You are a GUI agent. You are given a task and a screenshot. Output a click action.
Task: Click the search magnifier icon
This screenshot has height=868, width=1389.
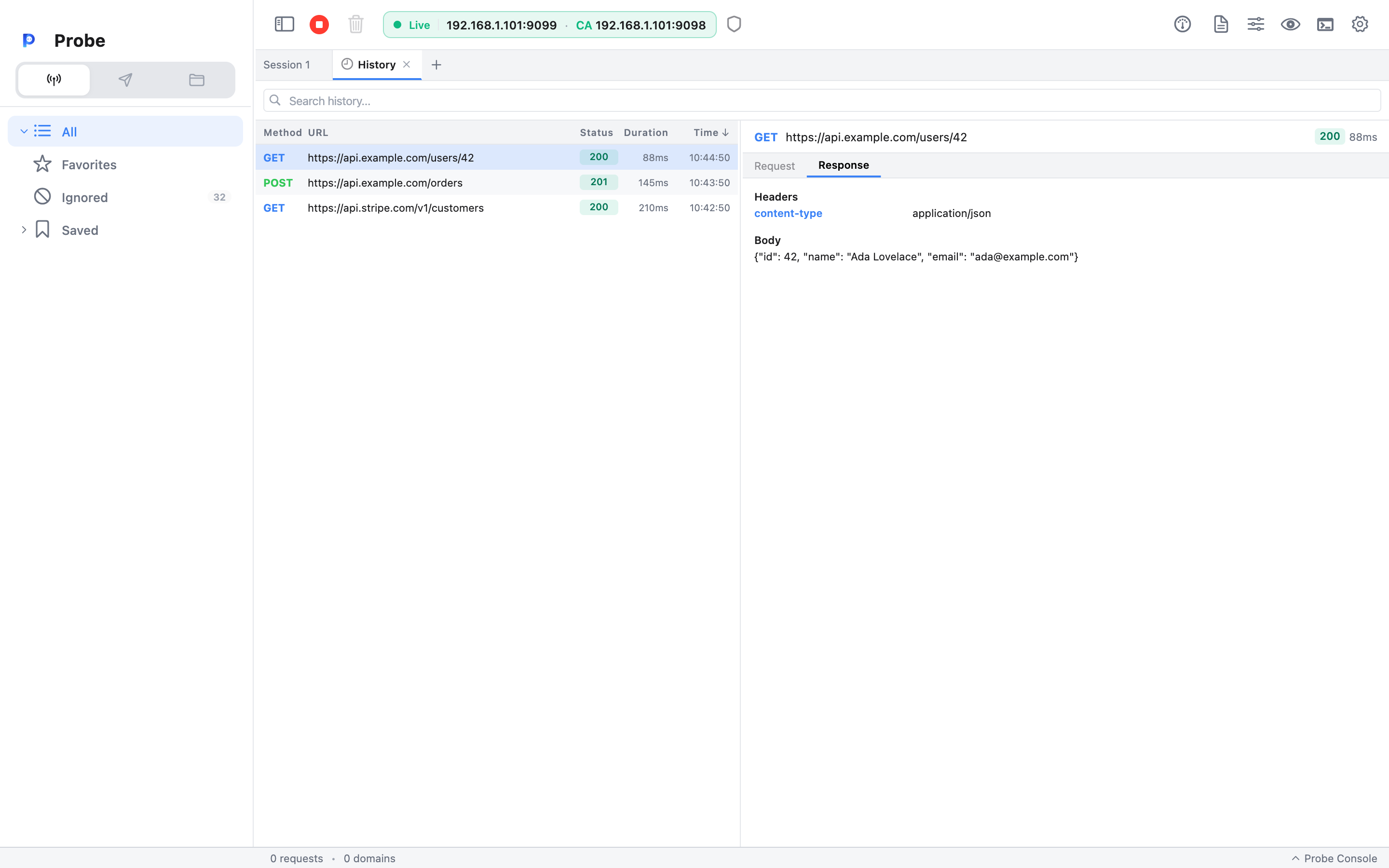[275, 100]
